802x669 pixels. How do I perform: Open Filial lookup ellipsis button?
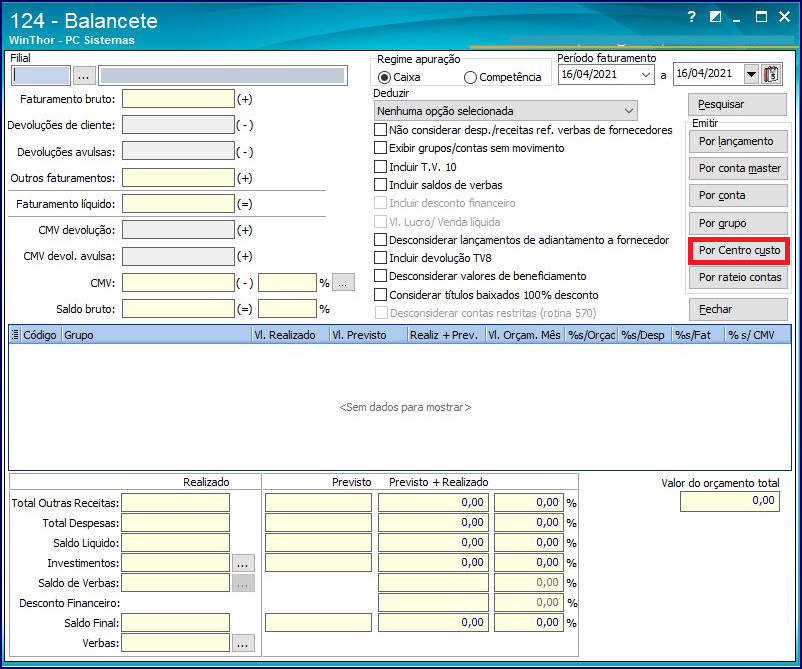[x=84, y=76]
